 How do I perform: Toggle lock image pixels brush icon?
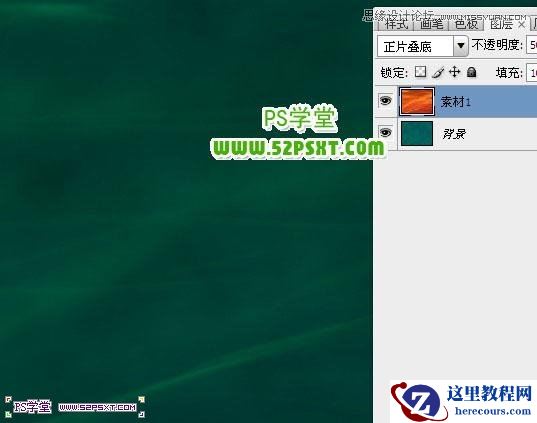click(438, 72)
